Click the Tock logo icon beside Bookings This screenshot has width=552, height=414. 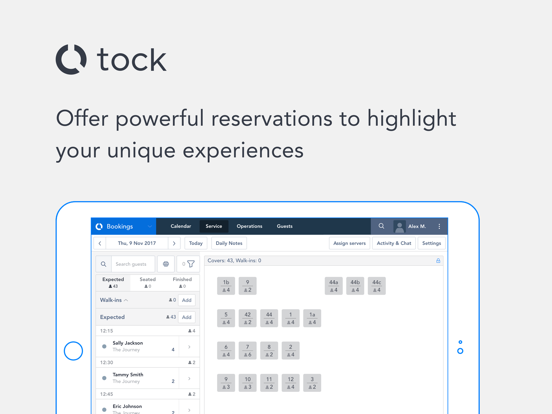pyautogui.click(x=99, y=226)
